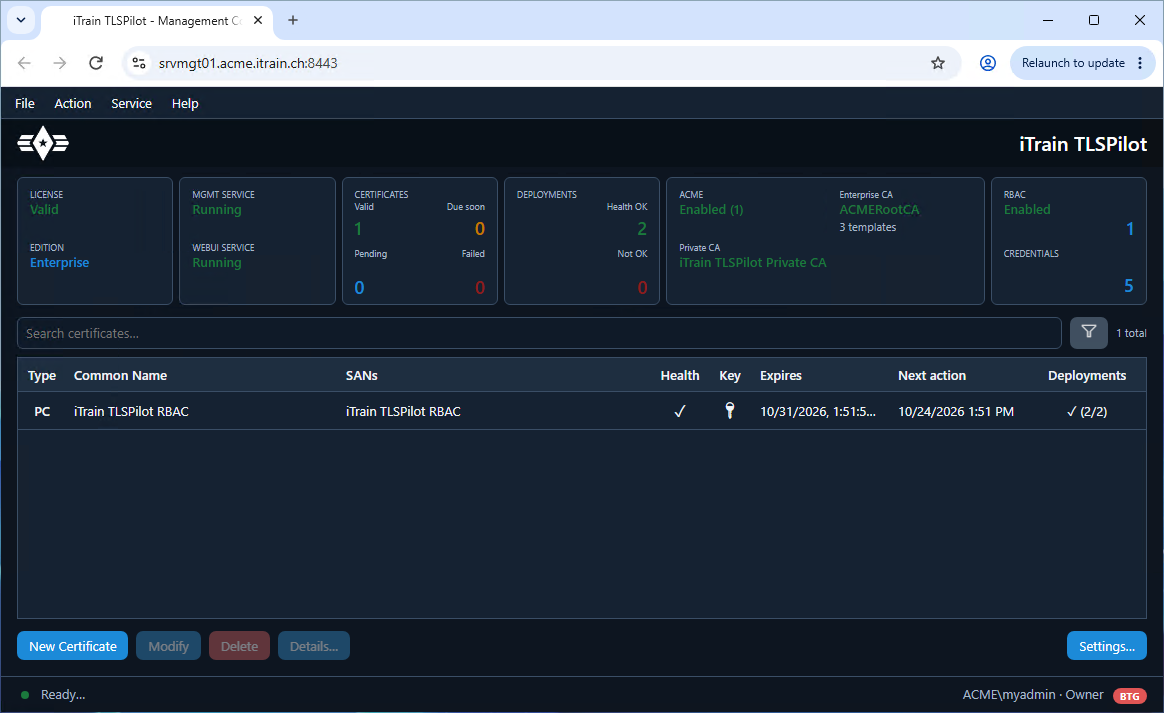
Task: Close the iTrain TLSPilot browser tab
Action: pos(258,20)
